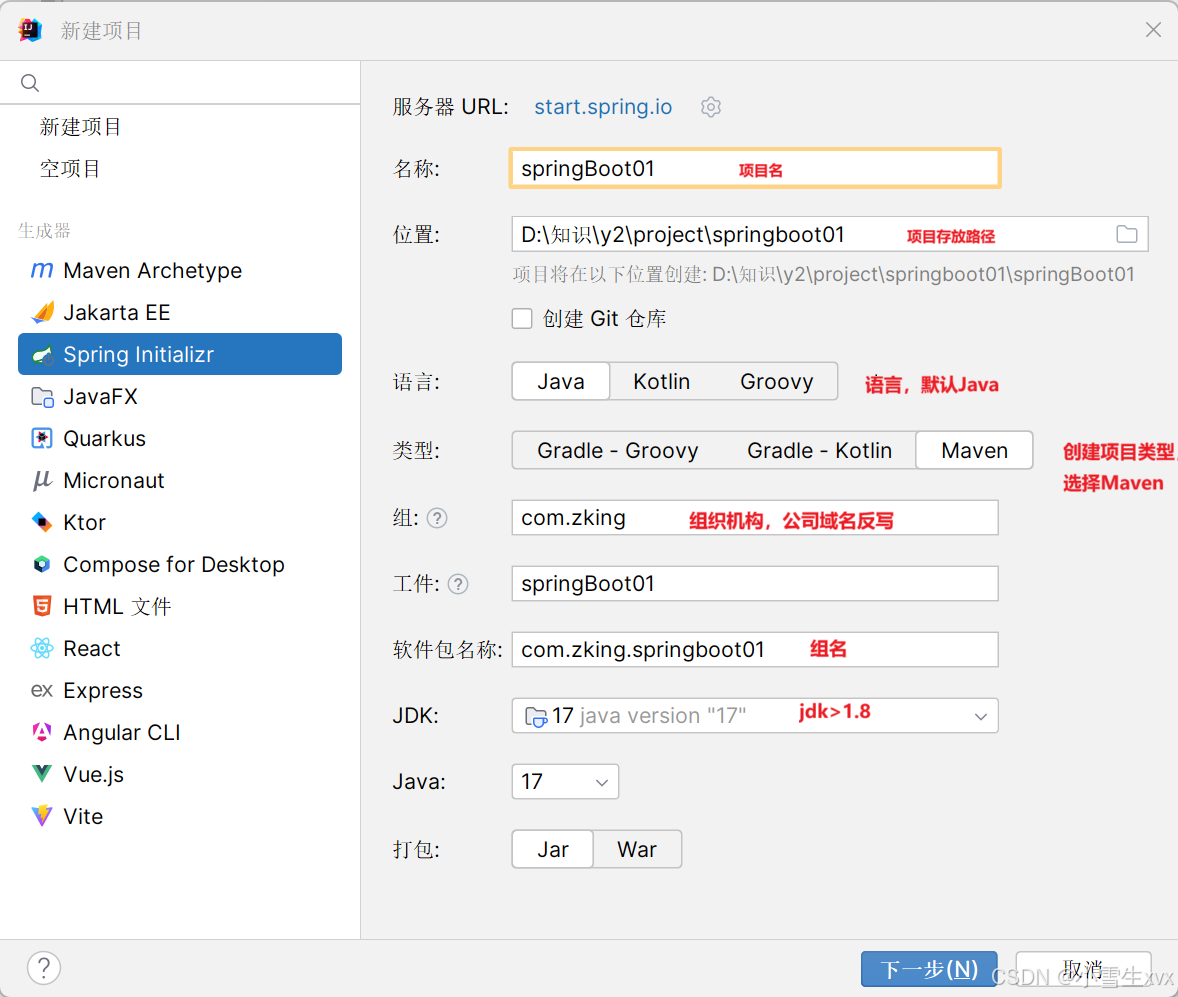Click the Vite lightning icon

coord(42,816)
